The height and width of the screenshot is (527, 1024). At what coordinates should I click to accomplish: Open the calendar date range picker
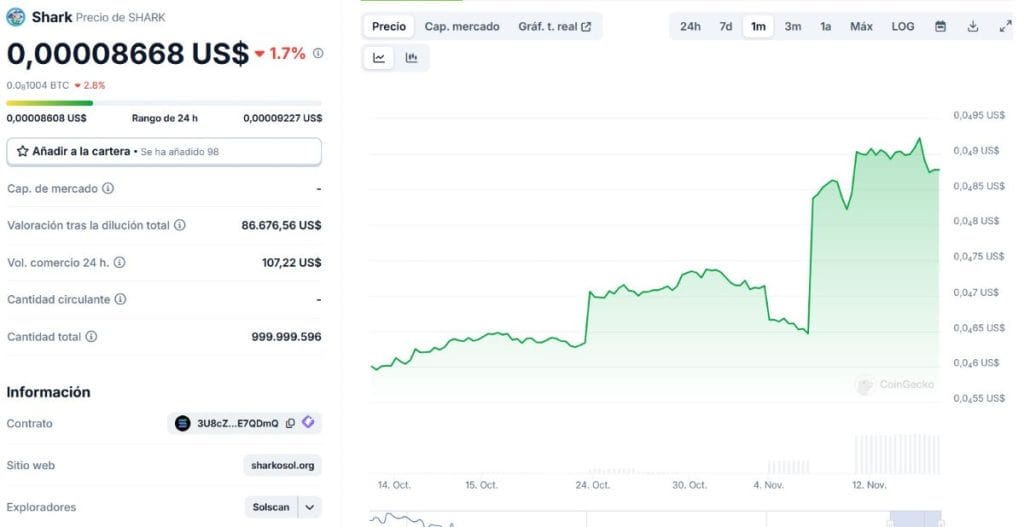pyautogui.click(x=940, y=27)
